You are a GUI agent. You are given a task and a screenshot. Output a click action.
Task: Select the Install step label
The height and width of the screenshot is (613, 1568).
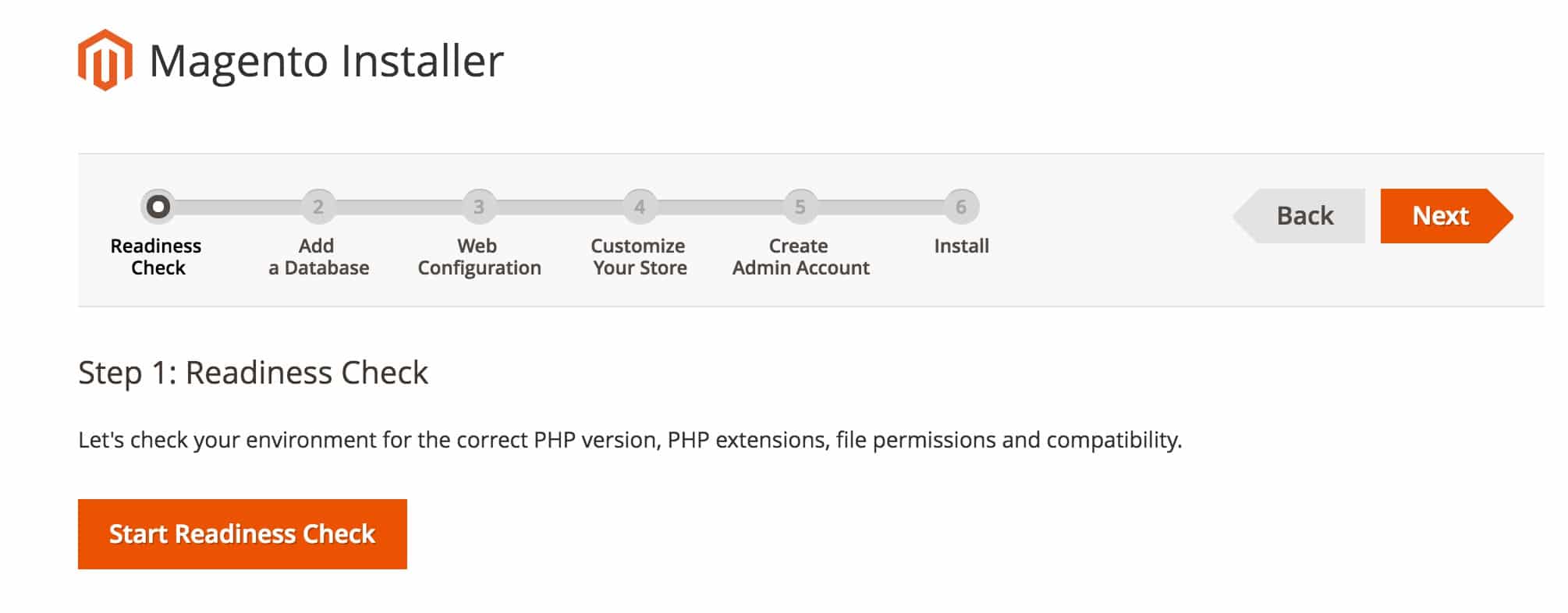(962, 246)
